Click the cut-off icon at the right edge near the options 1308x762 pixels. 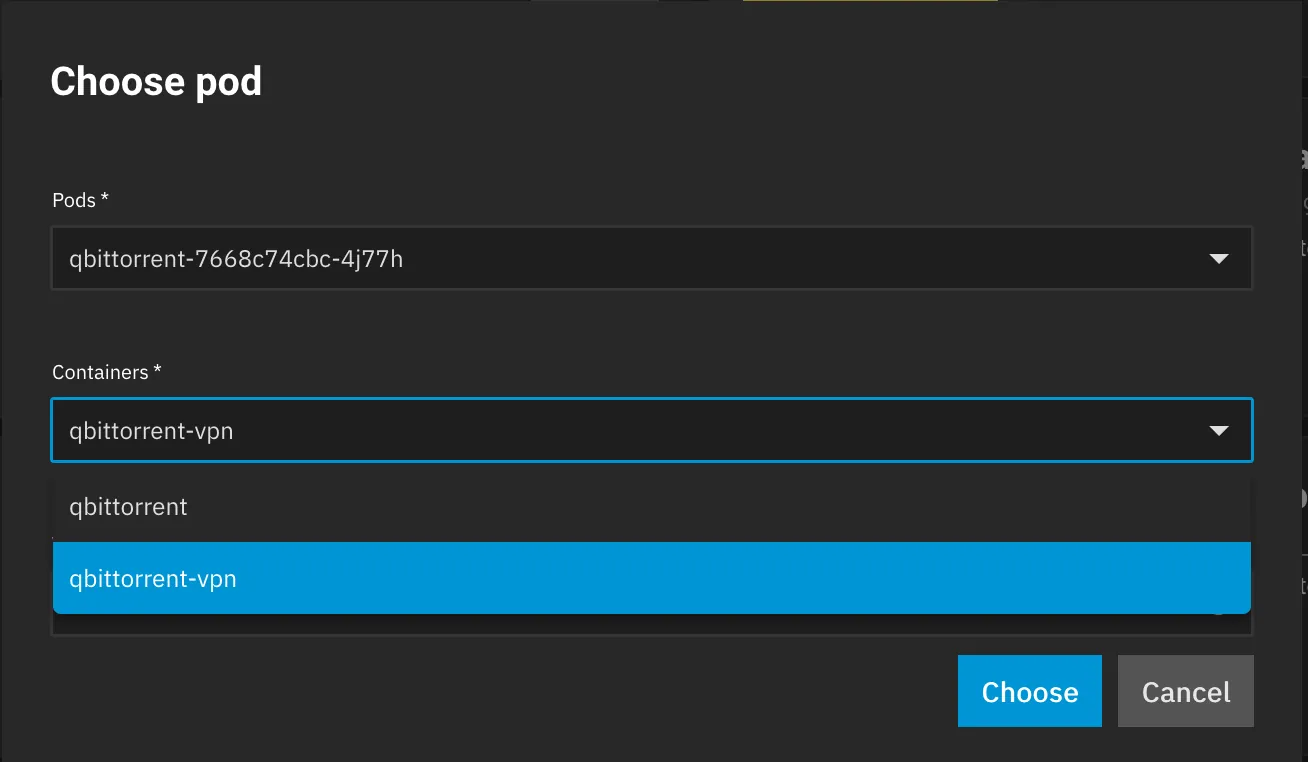tap(1303, 498)
